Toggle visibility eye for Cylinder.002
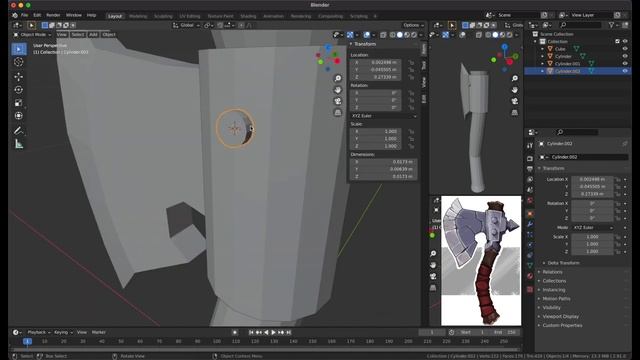 tap(625, 71)
